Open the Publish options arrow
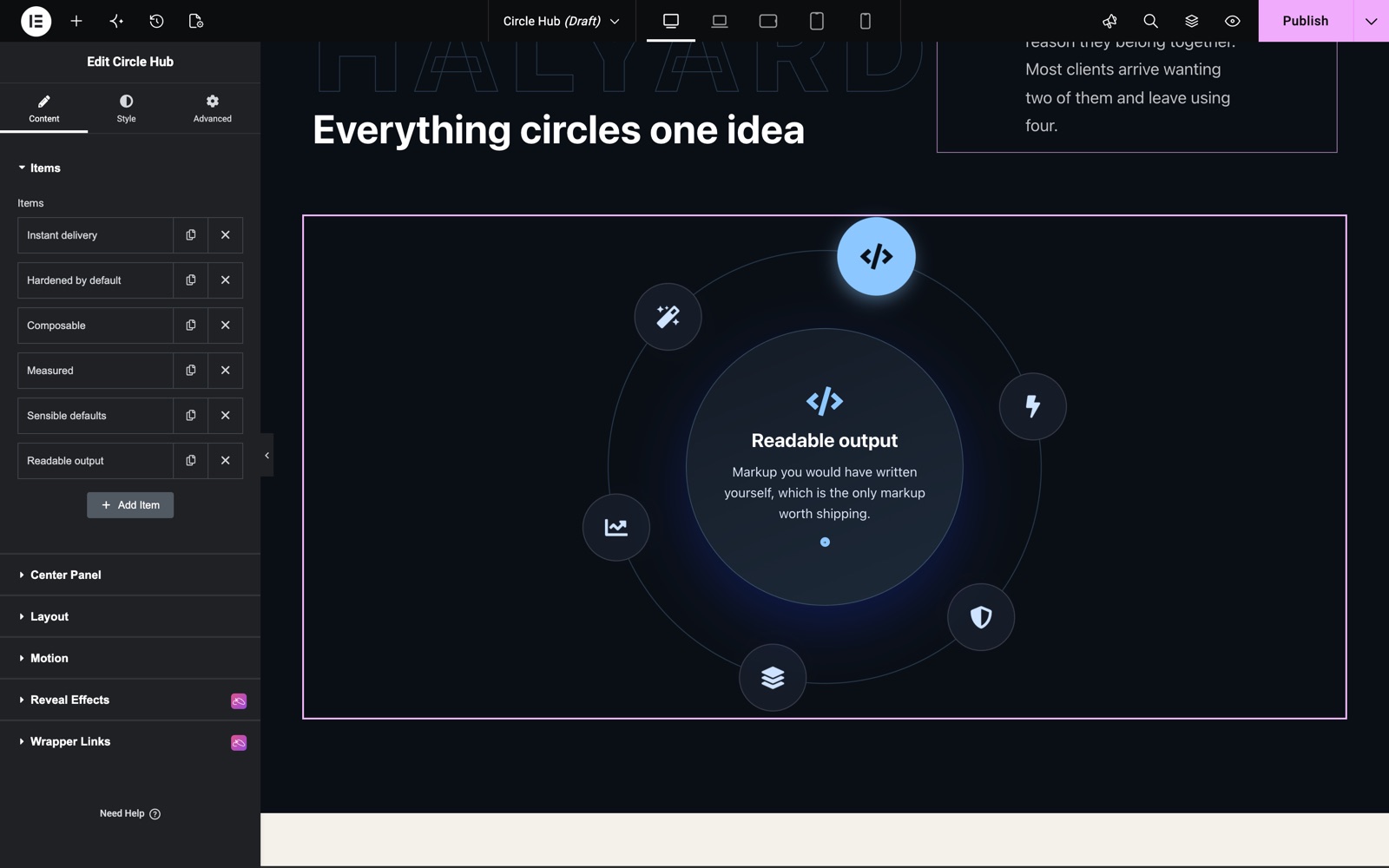The height and width of the screenshot is (868, 1389). pyautogui.click(x=1371, y=21)
